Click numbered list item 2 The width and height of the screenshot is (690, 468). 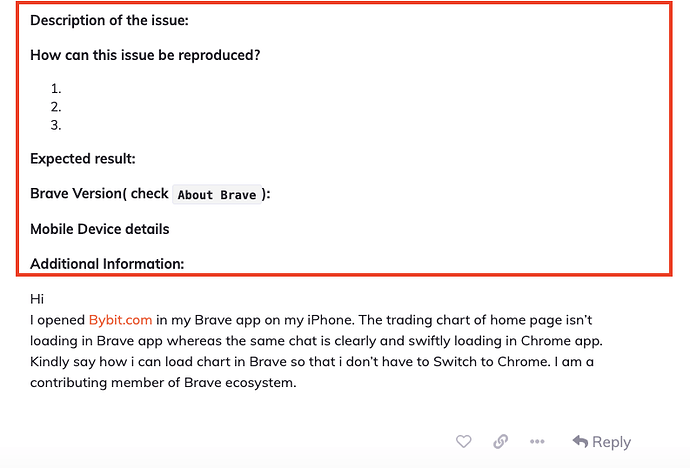pos(56,107)
